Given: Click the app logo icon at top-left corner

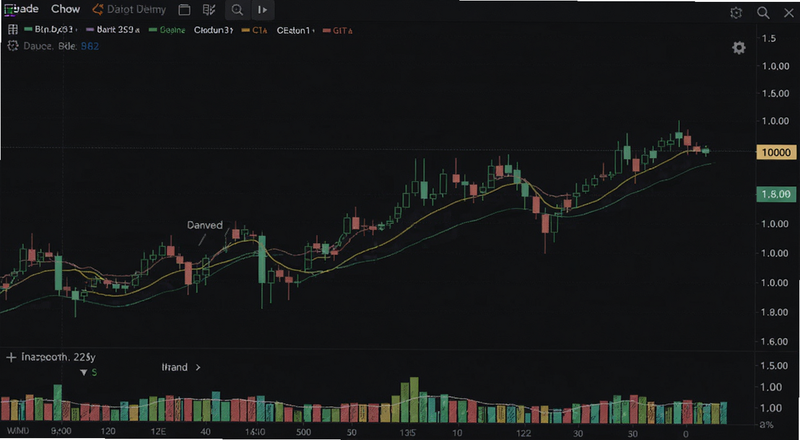Looking at the screenshot, I should pyautogui.click(x=8, y=9).
